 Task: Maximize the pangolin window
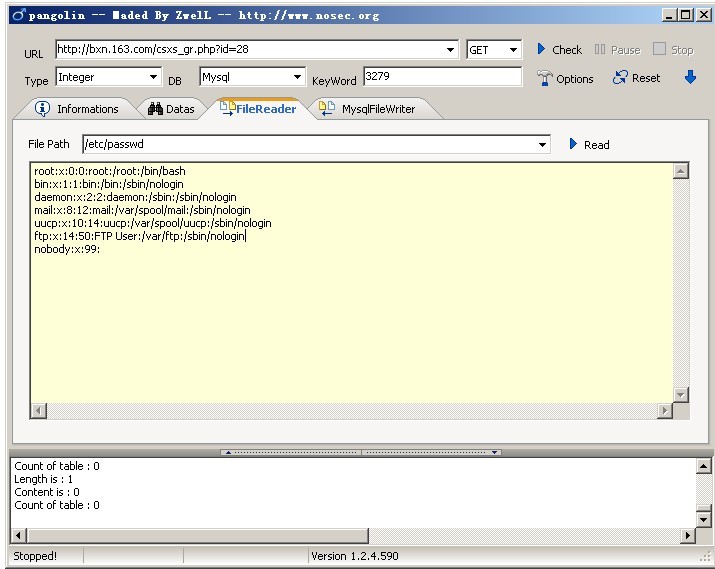(x=685, y=15)
